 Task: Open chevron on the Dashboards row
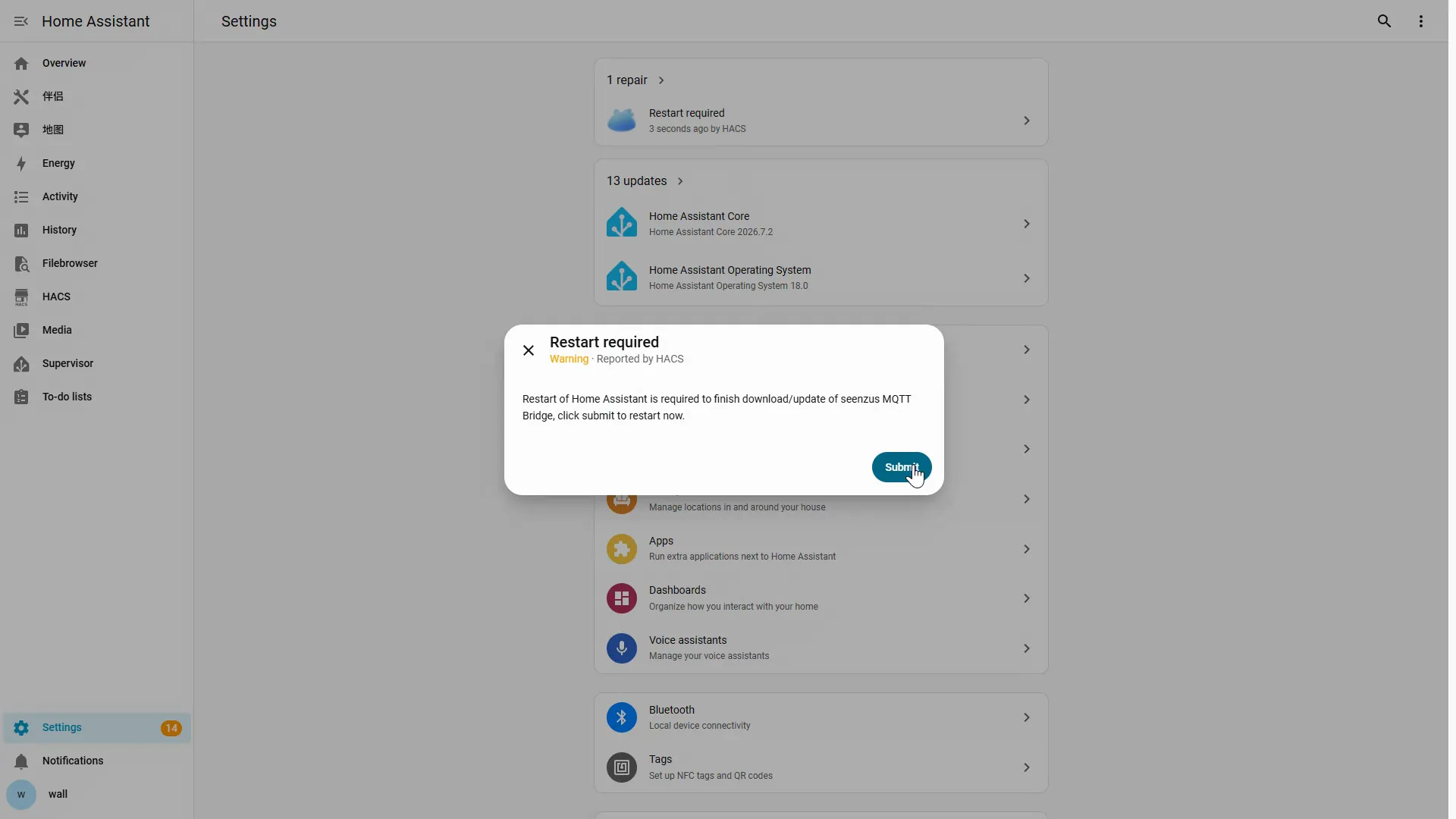(x=1026, y=598)
